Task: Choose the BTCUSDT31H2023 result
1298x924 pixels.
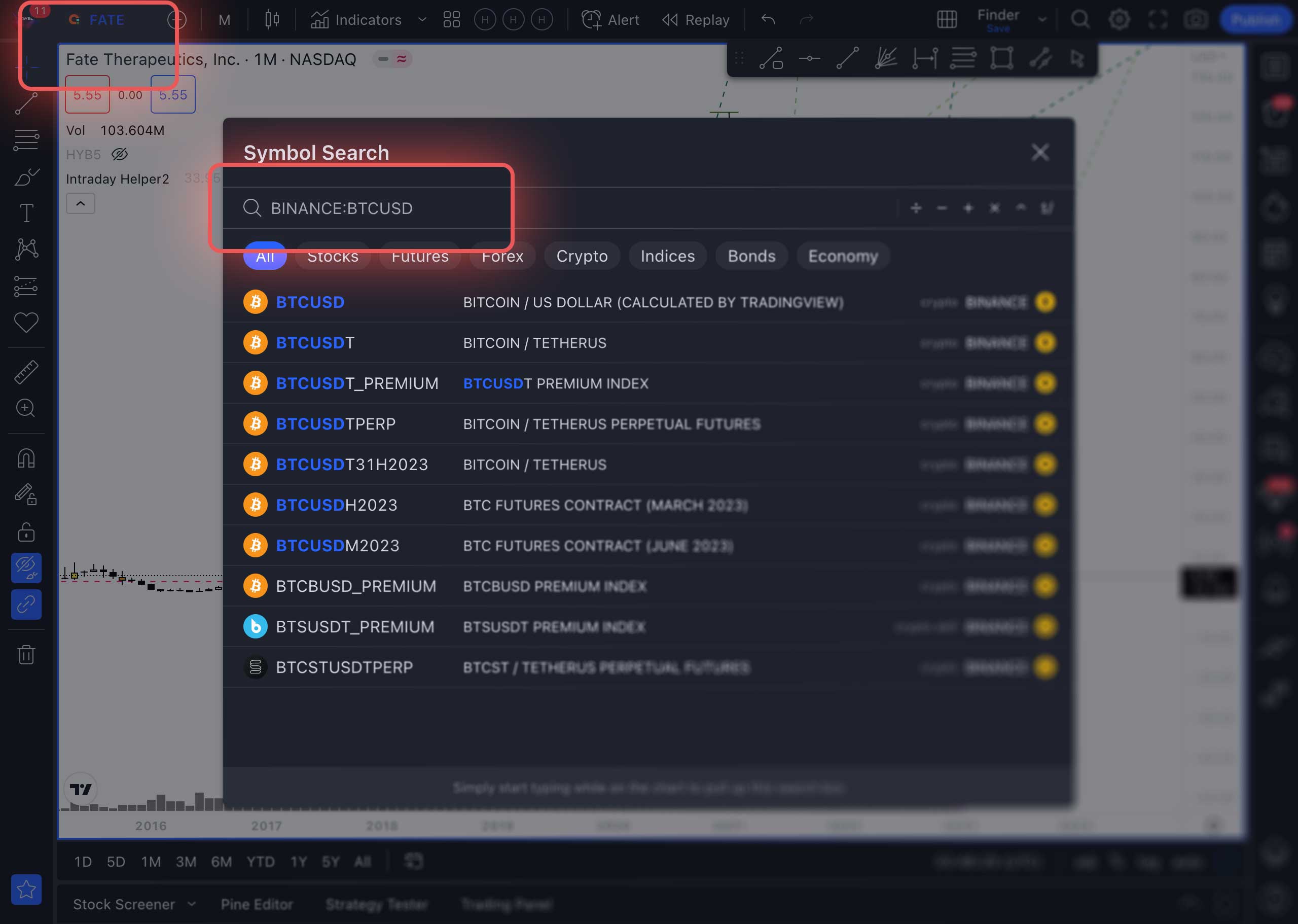Action: coord(648,464)
